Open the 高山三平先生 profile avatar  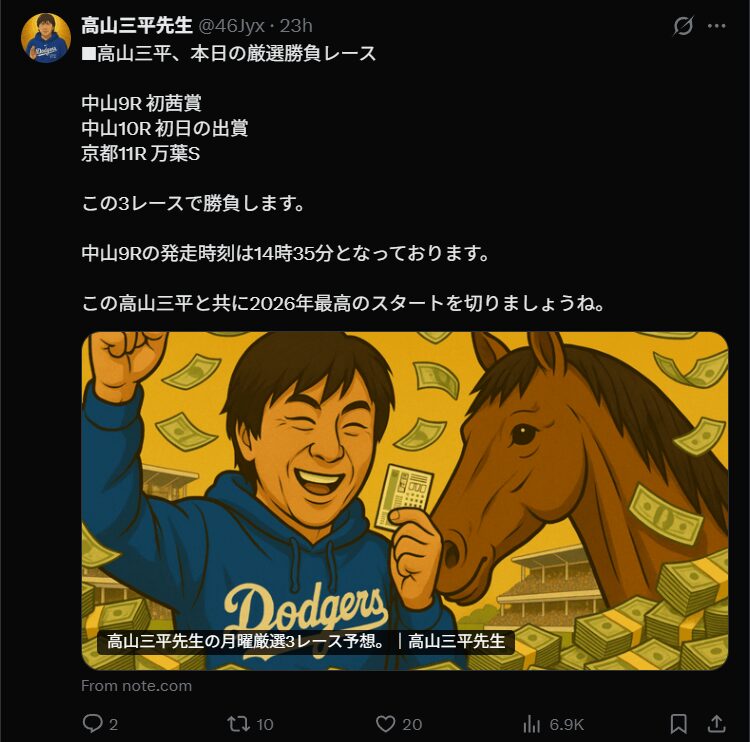[45, 38]
